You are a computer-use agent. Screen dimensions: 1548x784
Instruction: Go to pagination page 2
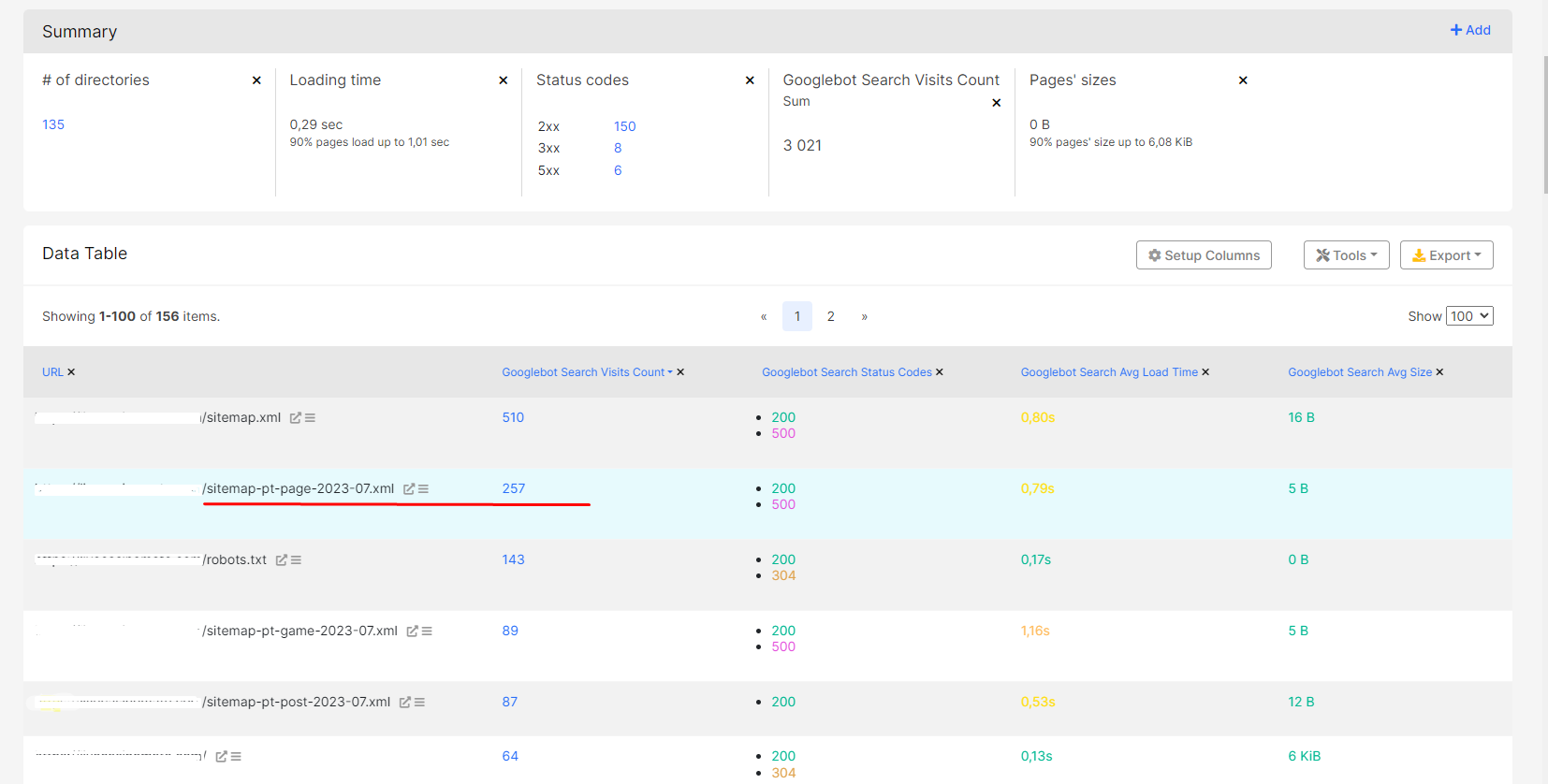[830, 316]
